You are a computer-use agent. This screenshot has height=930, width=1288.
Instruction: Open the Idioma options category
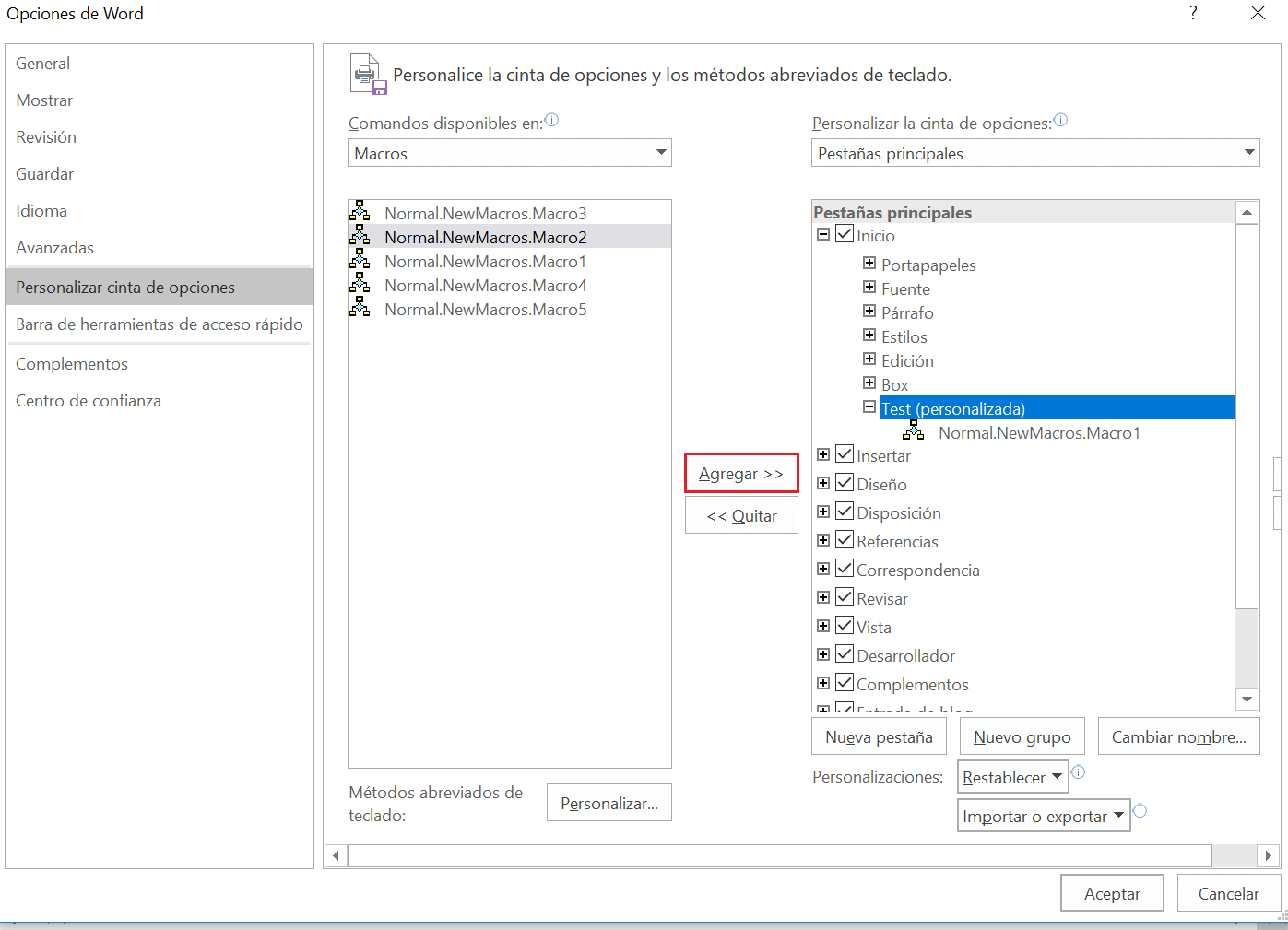coord(160,211)
